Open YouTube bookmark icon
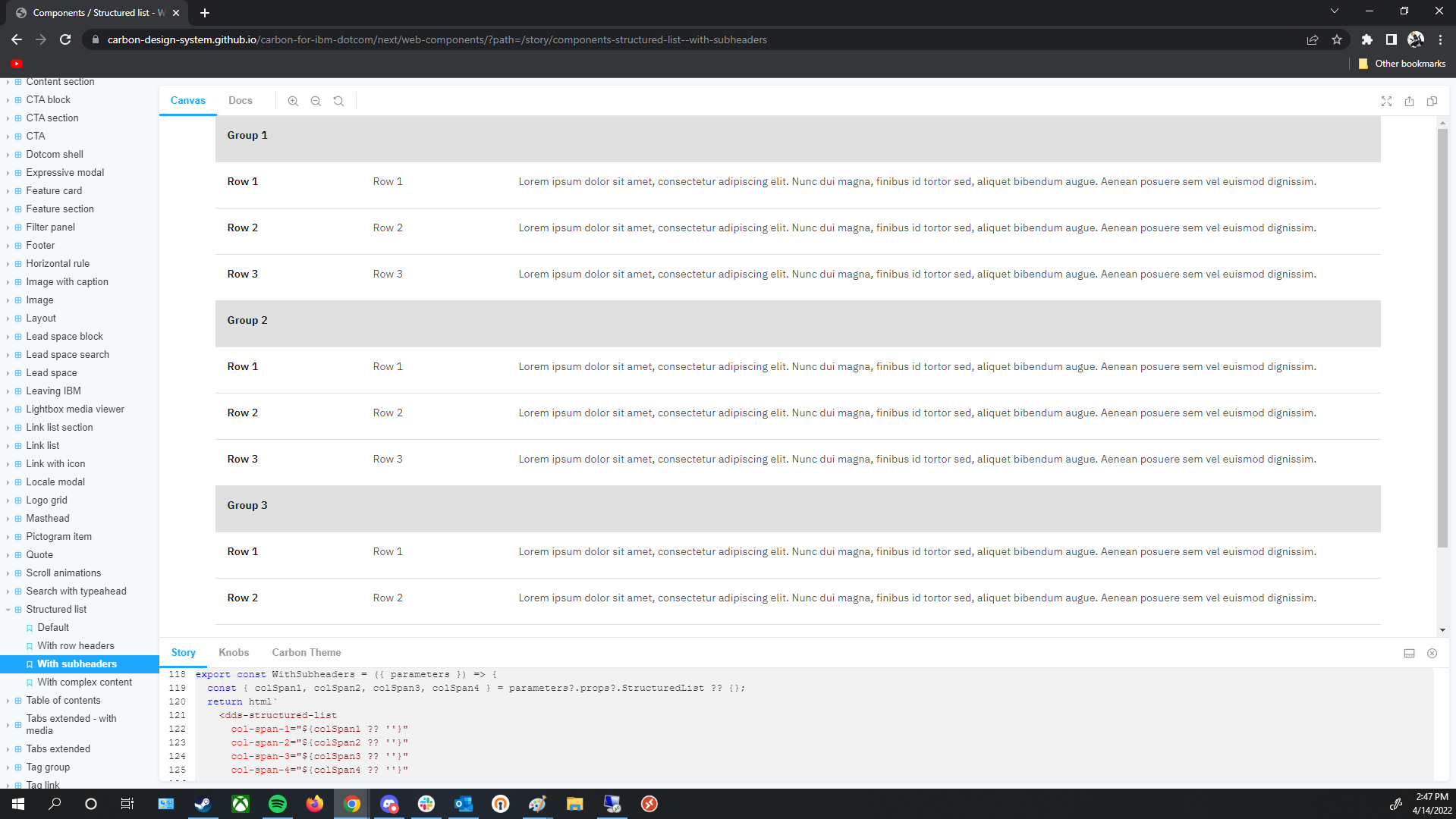1456x819 pixels. (x=17, y=64)
